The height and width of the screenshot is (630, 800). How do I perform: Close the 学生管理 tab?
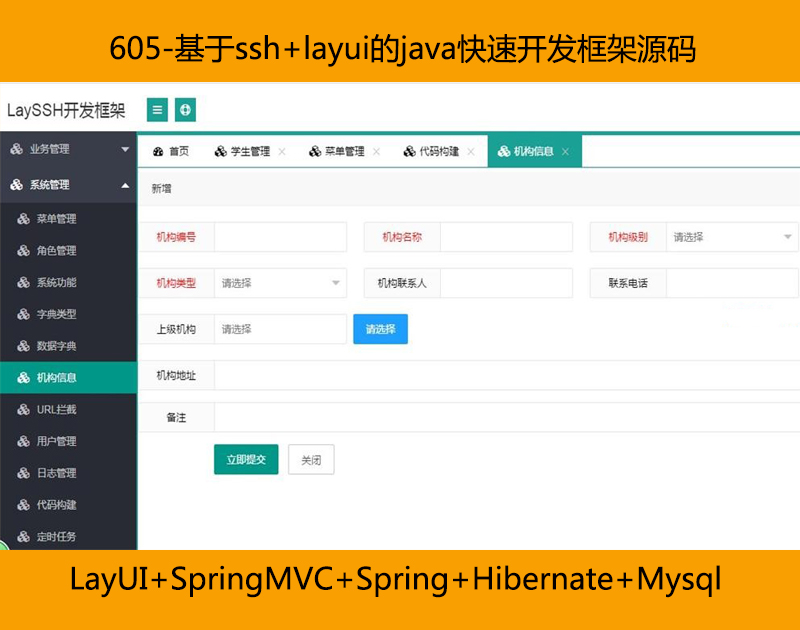tap(282, 152)
